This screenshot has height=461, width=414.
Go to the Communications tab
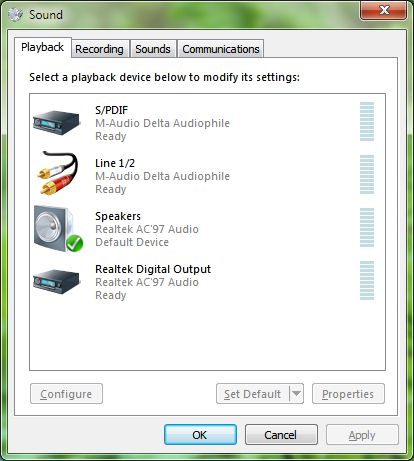[221, 49]
